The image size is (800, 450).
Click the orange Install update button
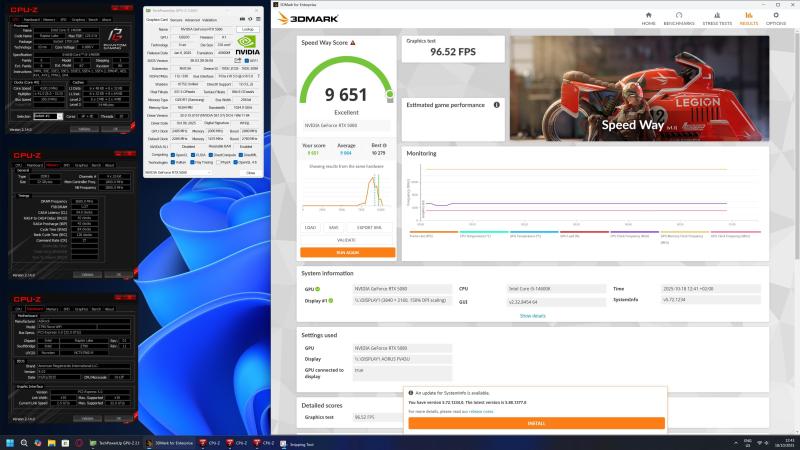(536, 423)
